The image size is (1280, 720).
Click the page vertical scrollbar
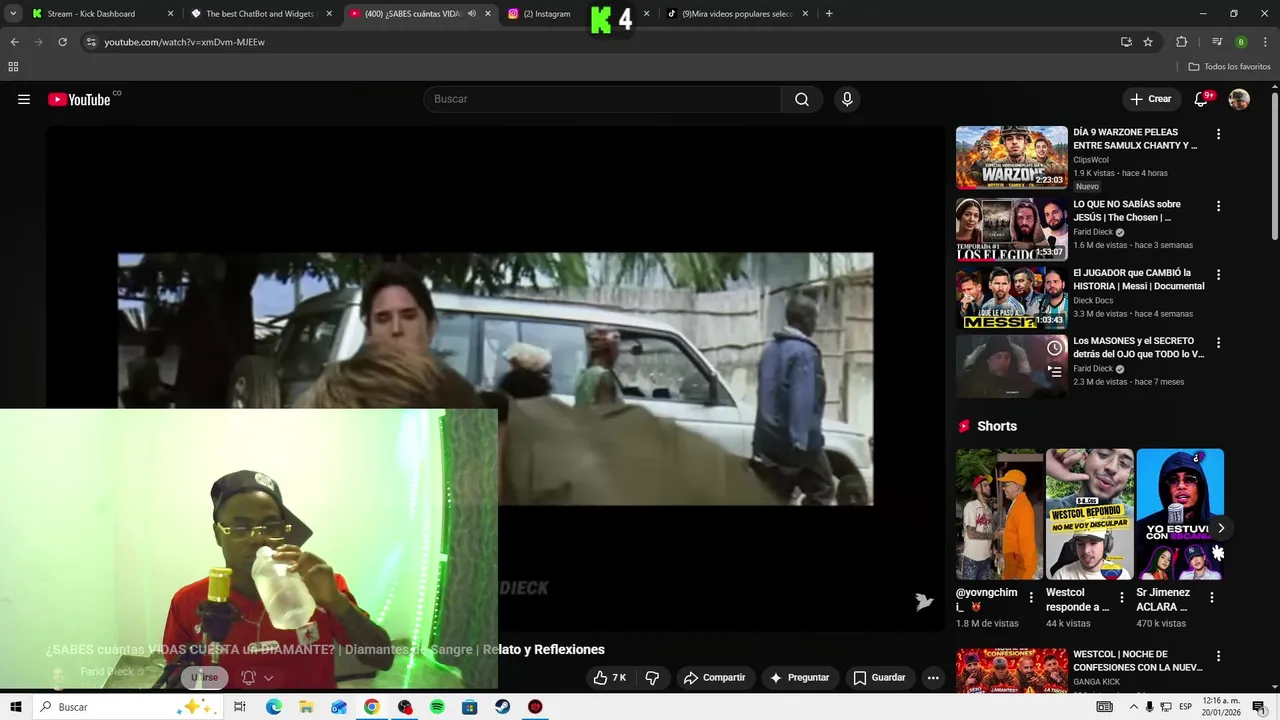point(1274,165)
